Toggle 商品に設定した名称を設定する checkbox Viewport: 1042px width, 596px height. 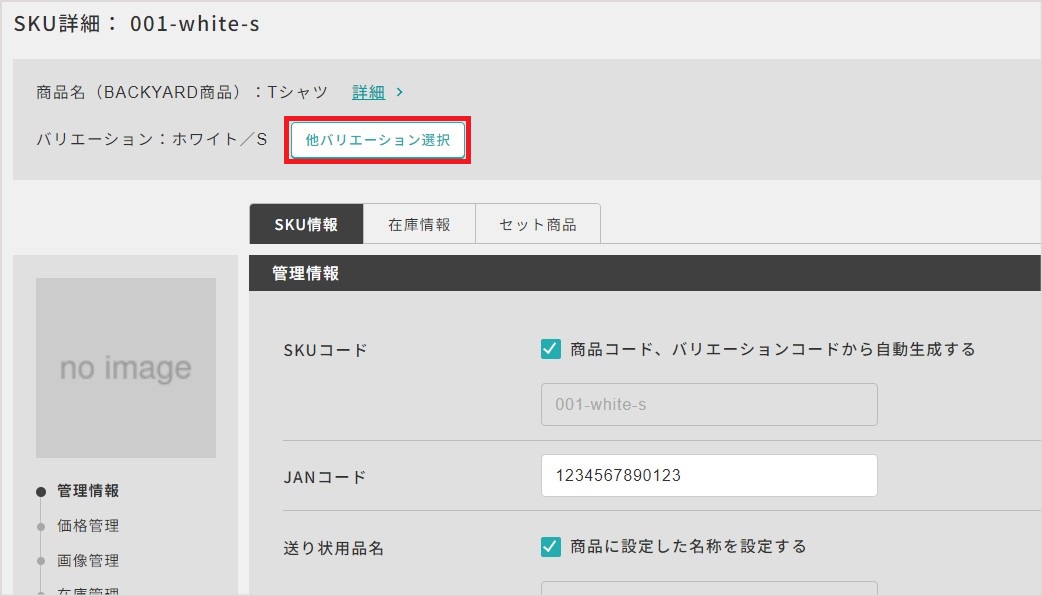(550, 546)
